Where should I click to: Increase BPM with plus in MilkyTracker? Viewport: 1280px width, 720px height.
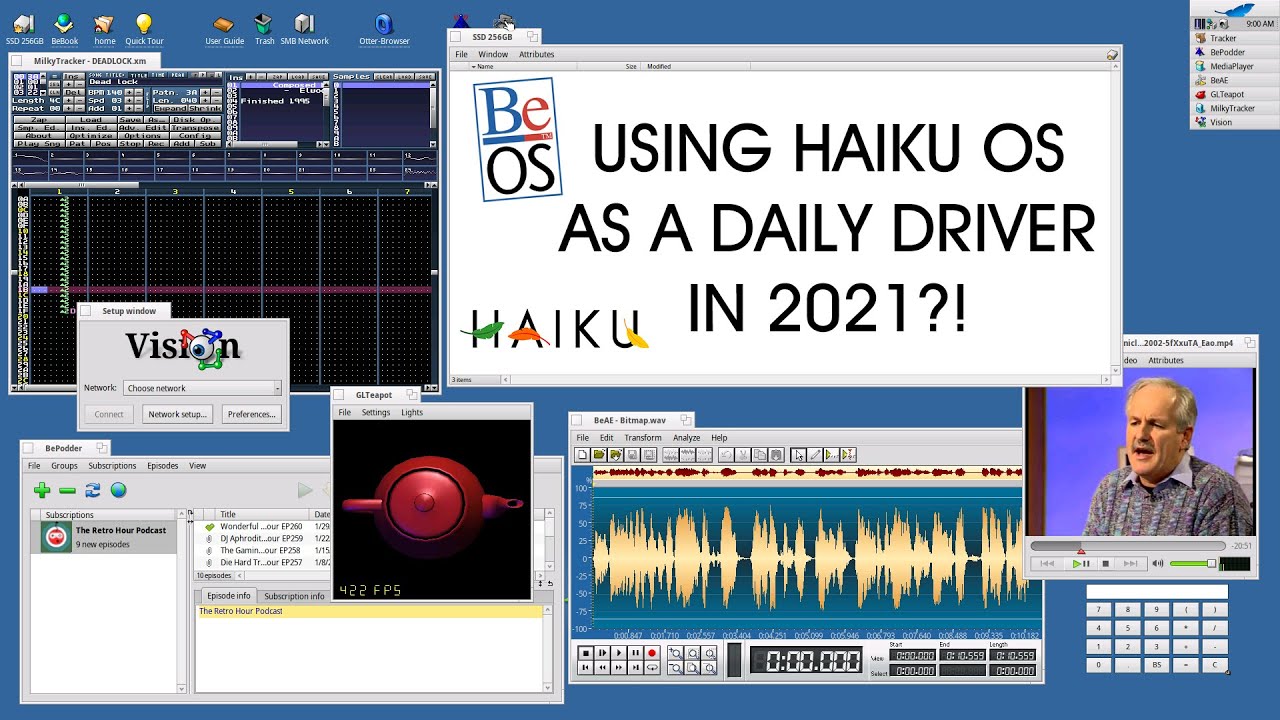[x=129, y=92]
